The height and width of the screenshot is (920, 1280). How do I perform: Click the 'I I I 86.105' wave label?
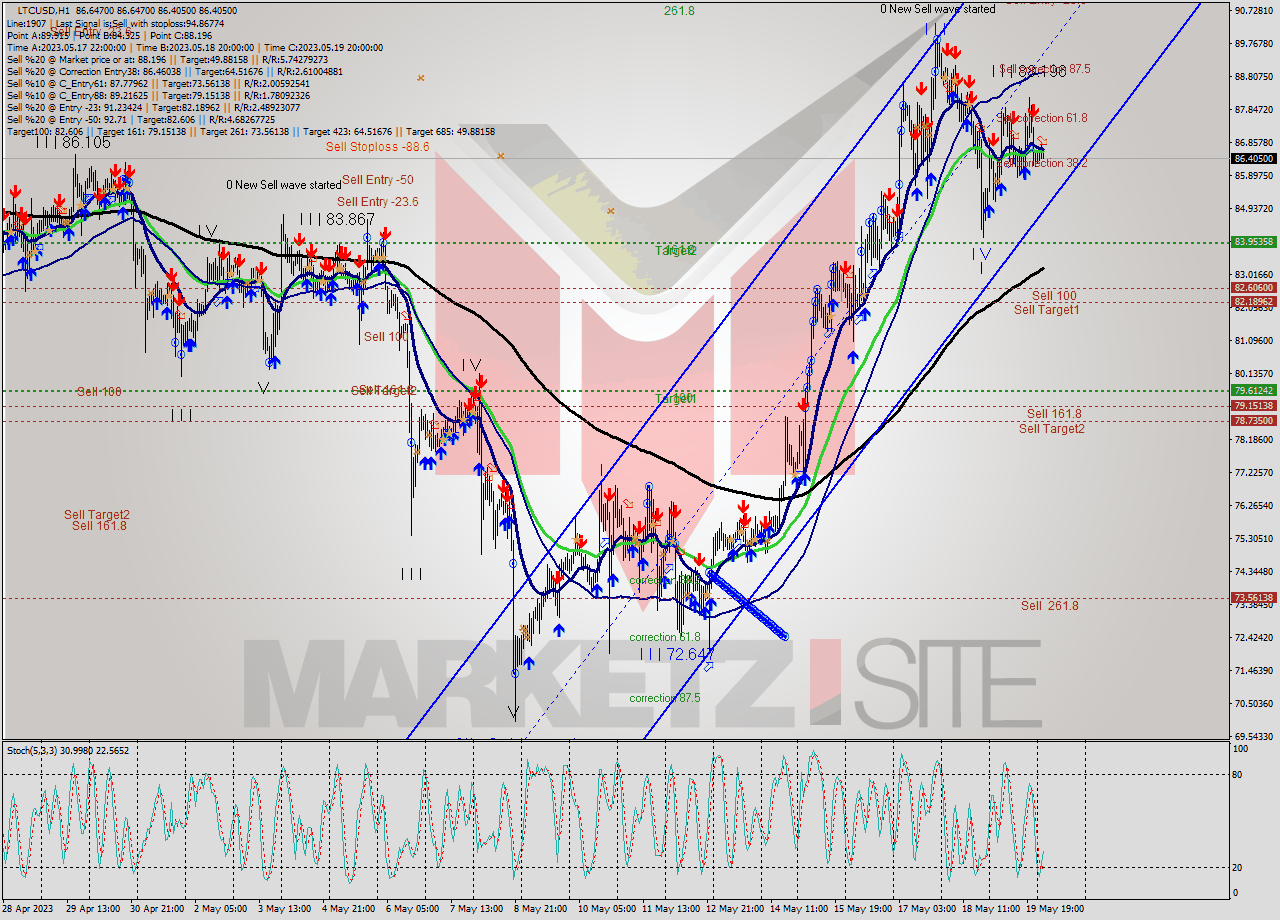point(72,143)
